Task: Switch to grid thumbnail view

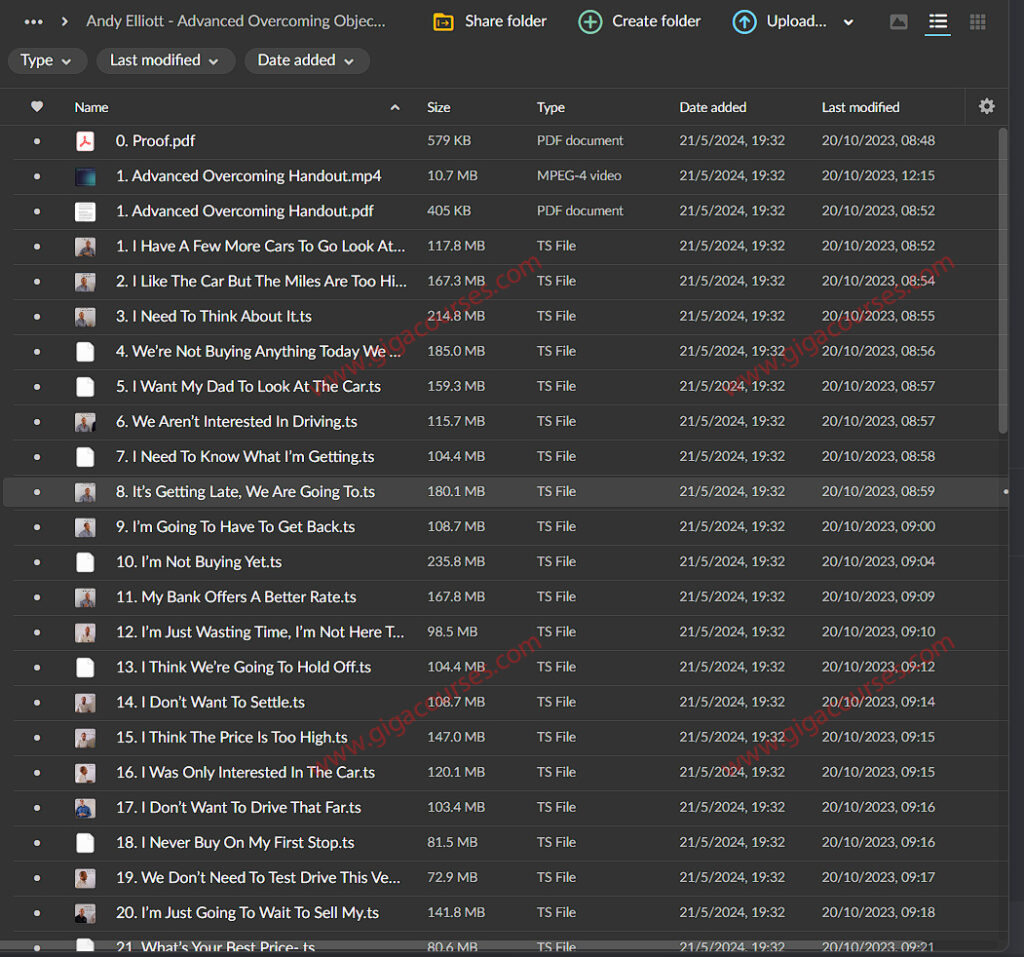Action: 977,22
